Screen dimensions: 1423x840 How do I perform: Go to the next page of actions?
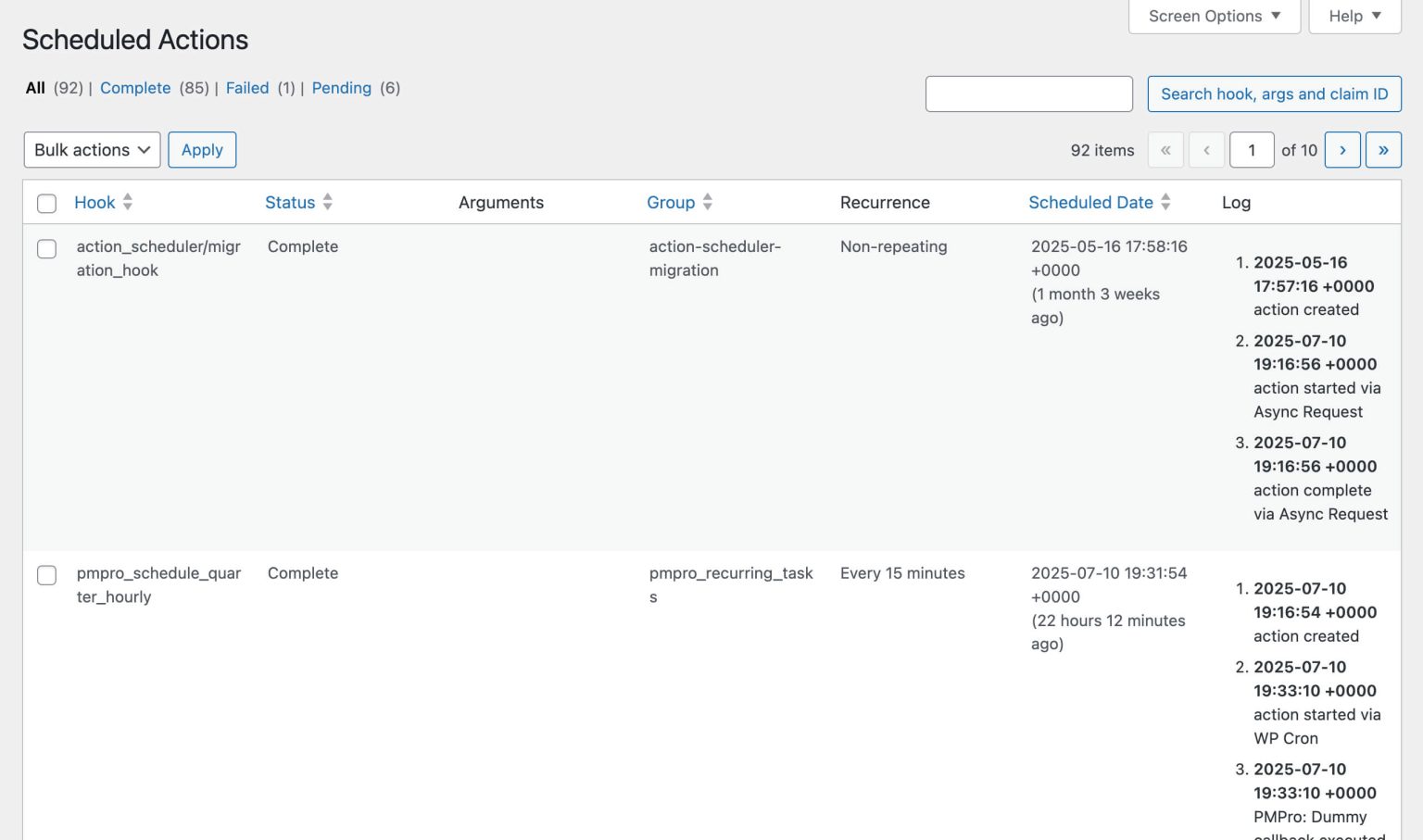[x=1341, y=149]
